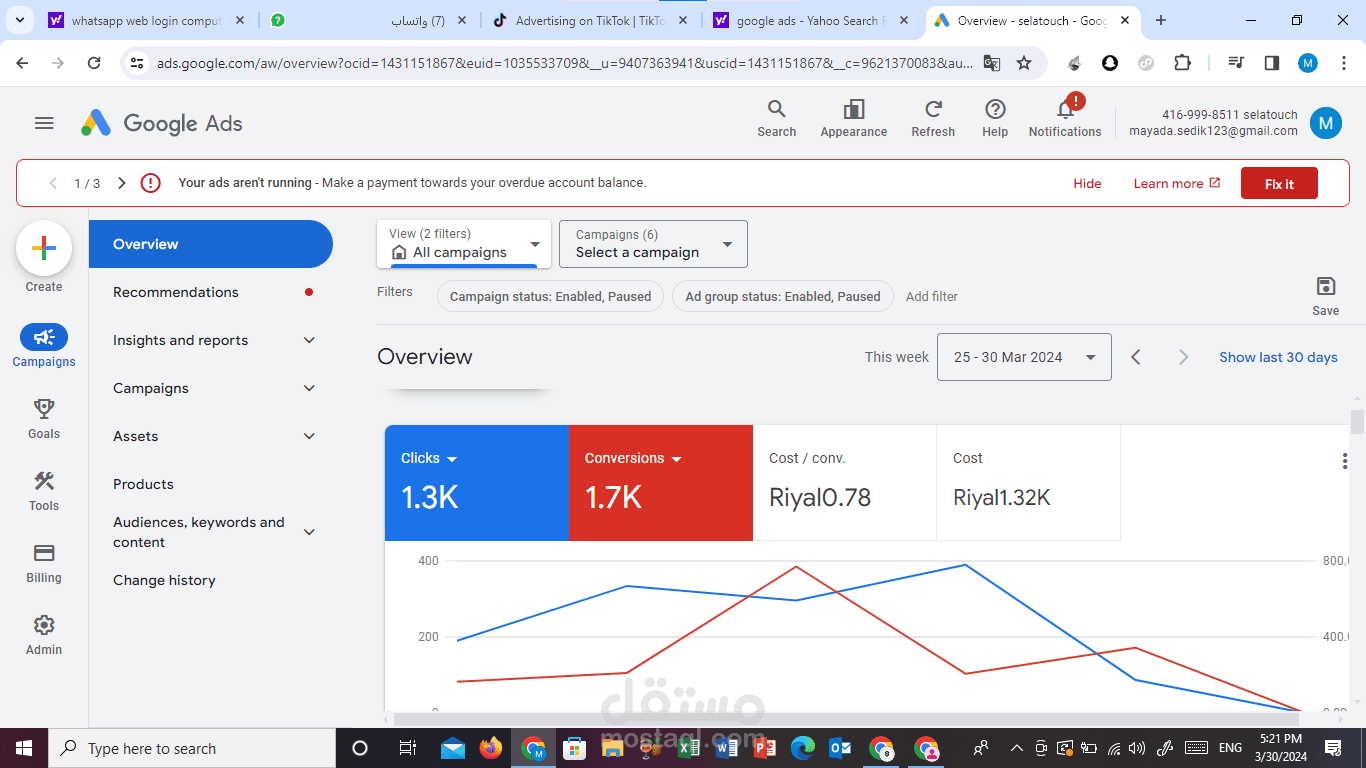Click the Campaign status: Enabled, Paused filter chip
This screenshot has height=768, width=1366.
click(550, 296)
